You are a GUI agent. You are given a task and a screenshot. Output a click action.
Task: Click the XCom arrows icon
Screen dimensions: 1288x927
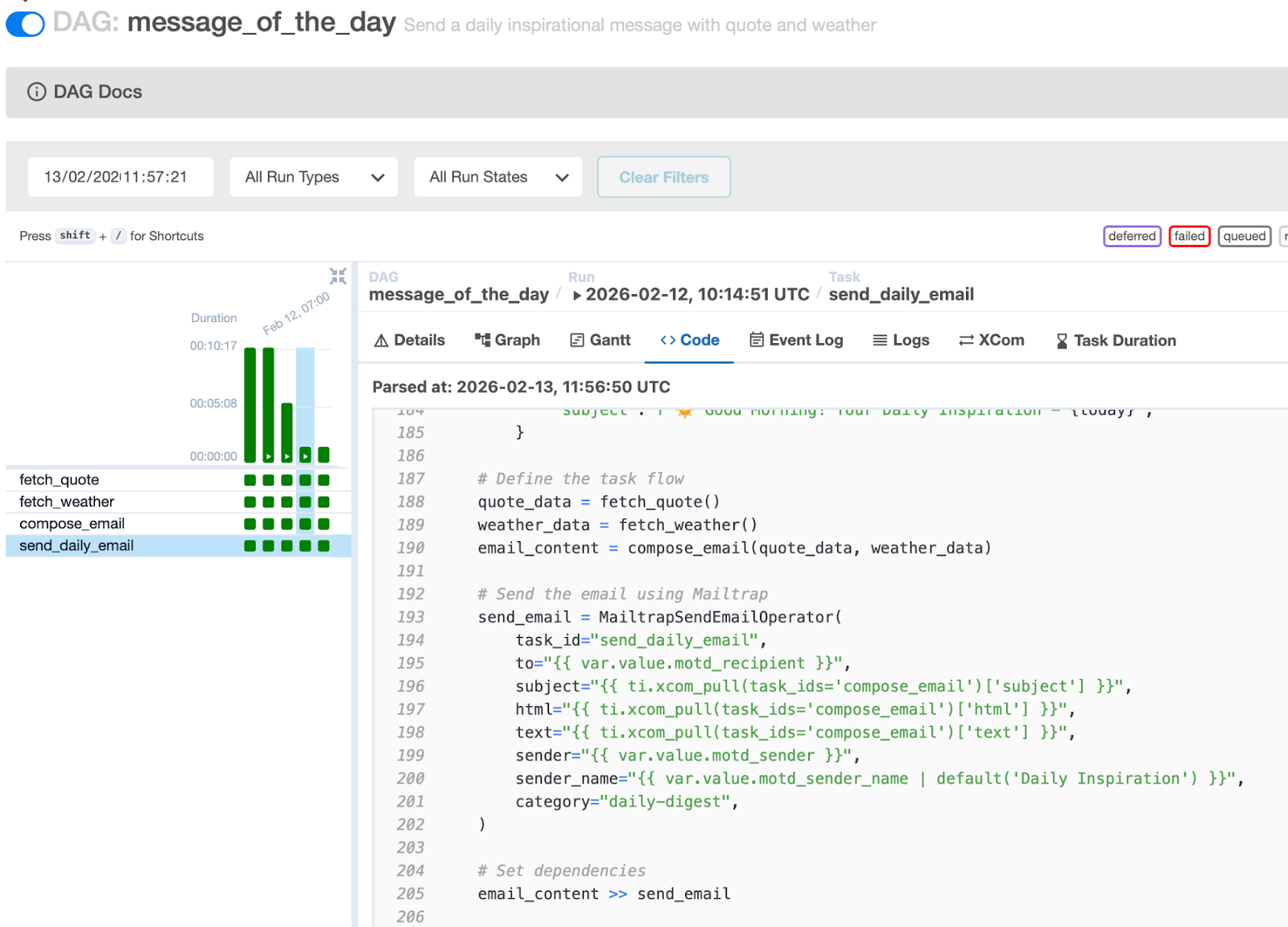point(966,340)
